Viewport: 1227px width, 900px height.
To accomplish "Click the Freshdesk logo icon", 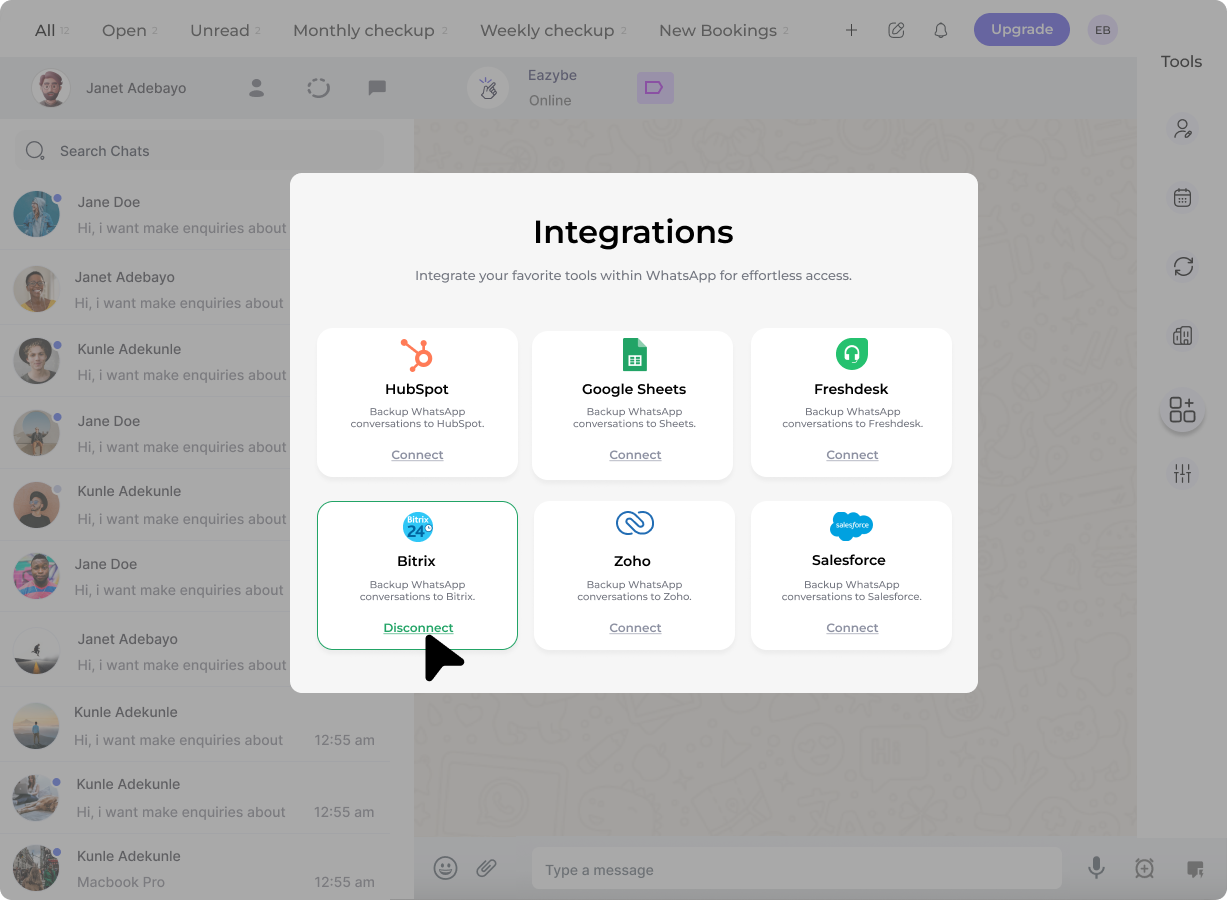I will coord(852,354).
